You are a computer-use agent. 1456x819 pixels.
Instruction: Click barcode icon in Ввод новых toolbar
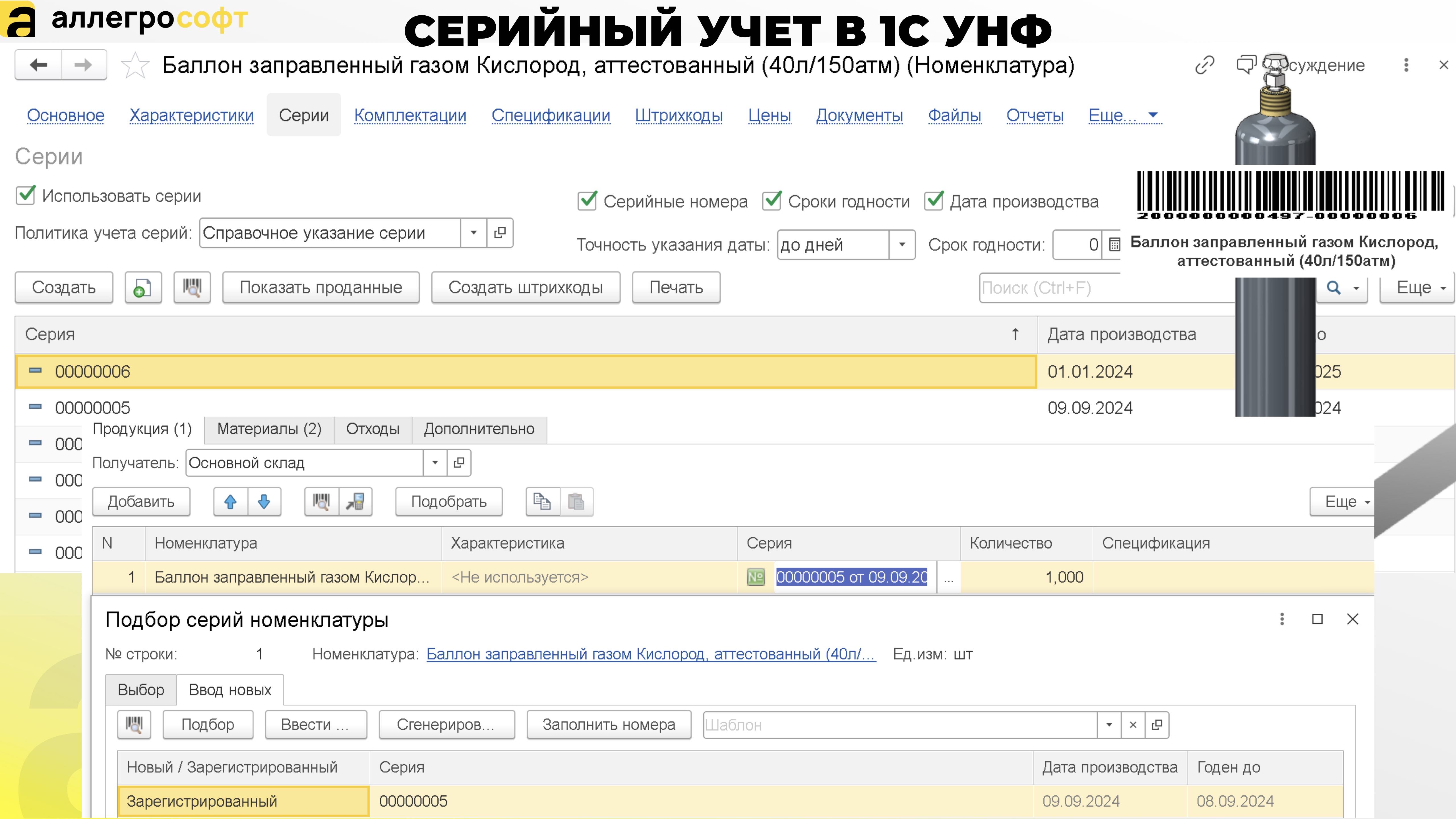[x=134, y=725]
